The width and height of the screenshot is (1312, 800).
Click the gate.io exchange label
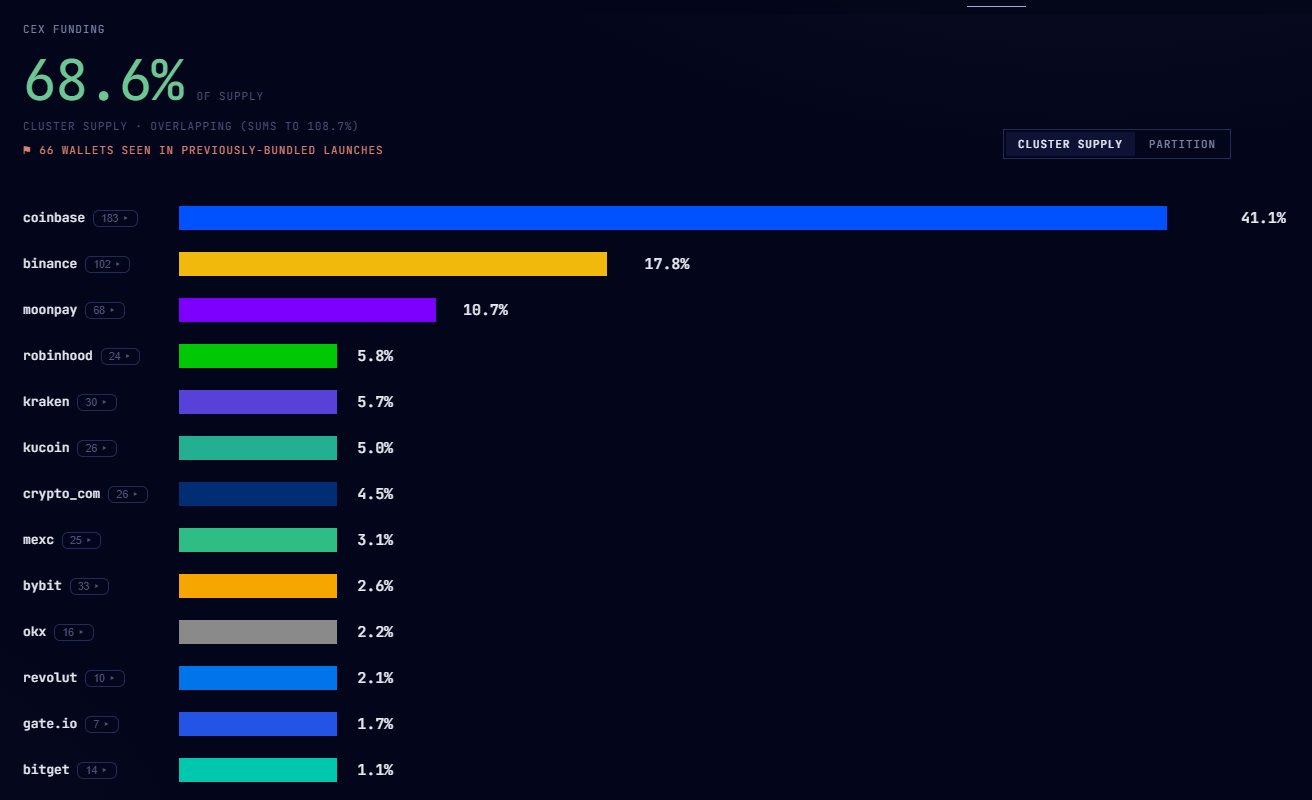tap(50, 724)
